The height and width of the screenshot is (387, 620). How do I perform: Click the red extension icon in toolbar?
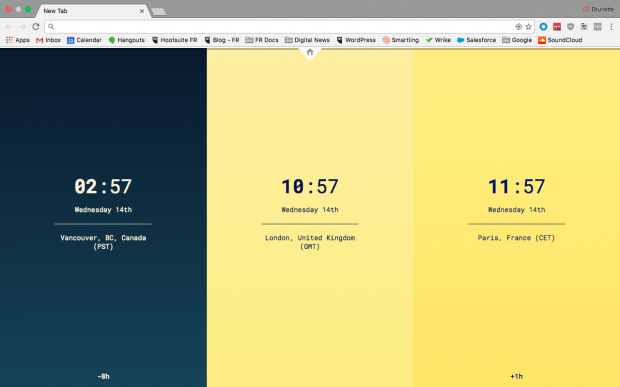click(x=557, y=26)
